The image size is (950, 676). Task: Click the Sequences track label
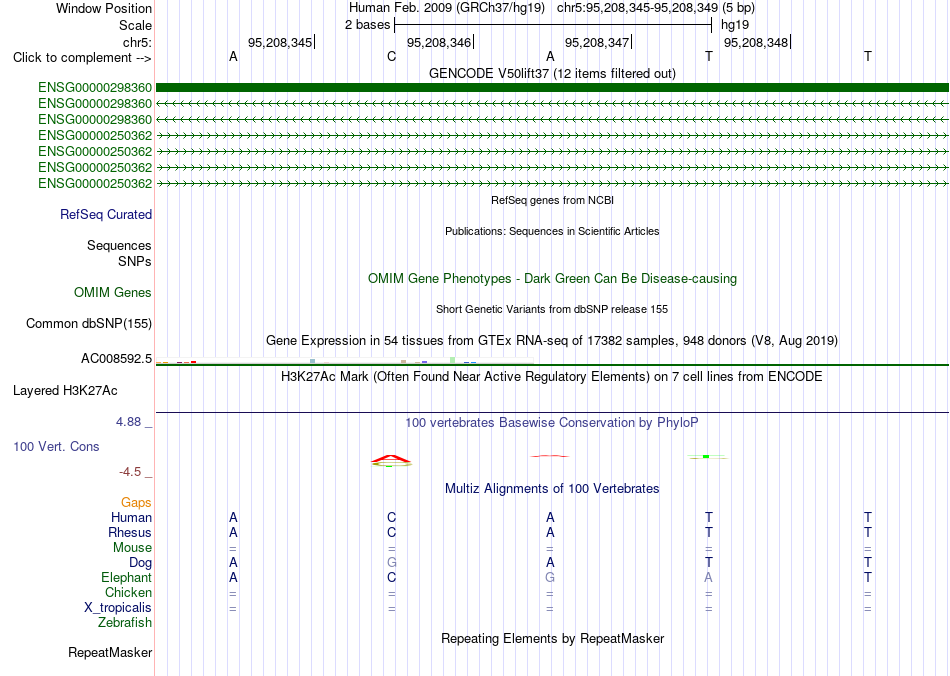(119, 245)
